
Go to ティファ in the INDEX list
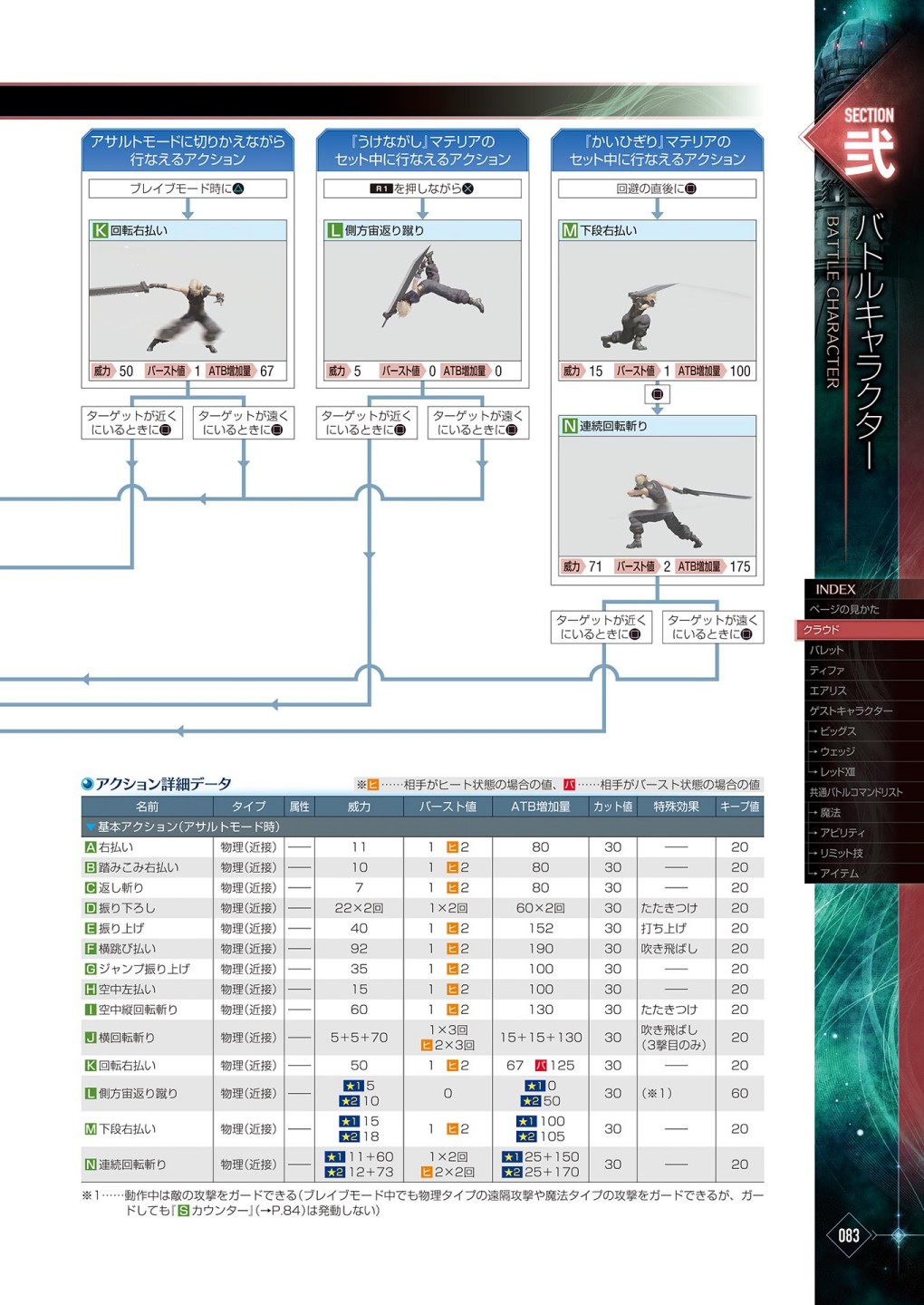(826, 671)
